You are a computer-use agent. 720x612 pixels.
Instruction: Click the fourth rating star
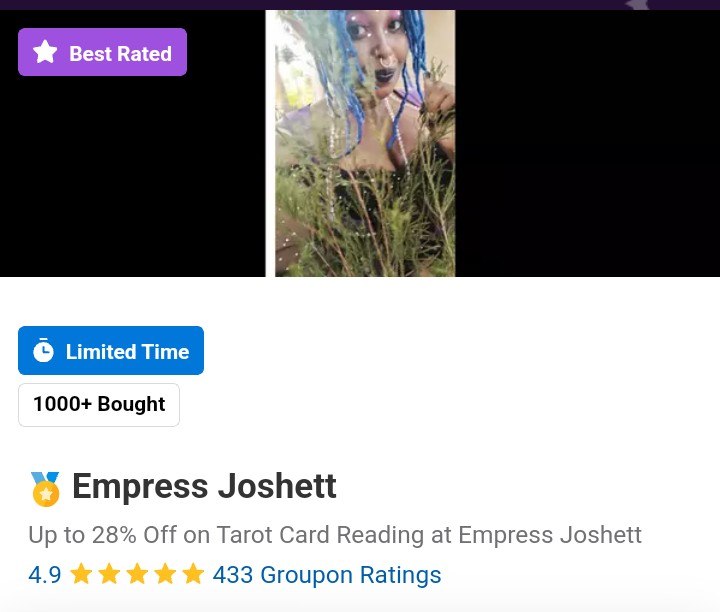tap(165, 574)
